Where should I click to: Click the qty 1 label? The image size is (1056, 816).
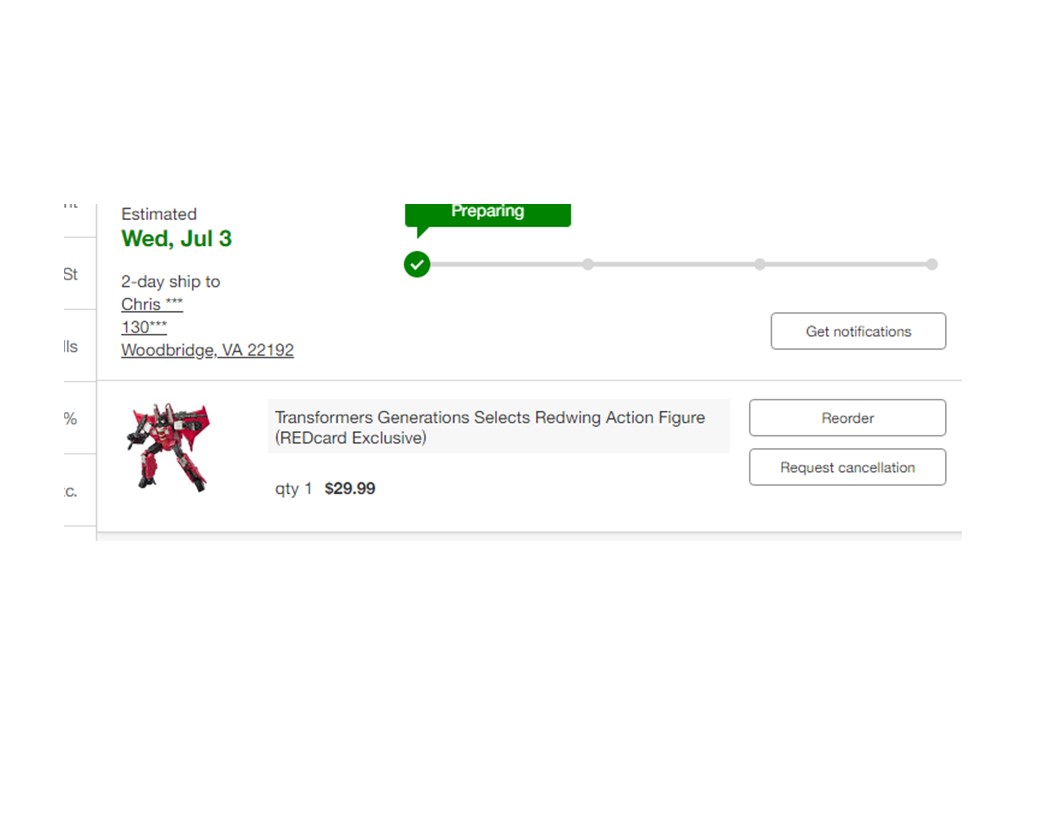coord(293,489)
